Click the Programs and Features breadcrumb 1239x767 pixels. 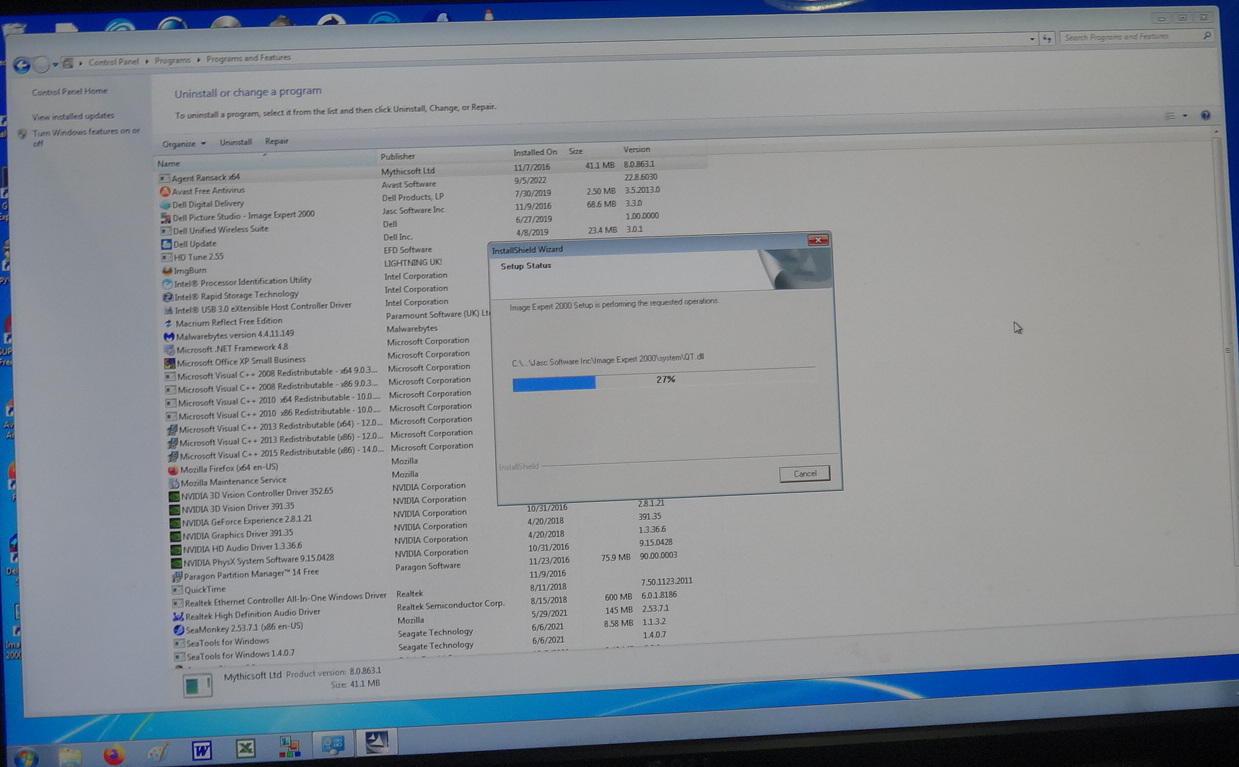[248, 59]
